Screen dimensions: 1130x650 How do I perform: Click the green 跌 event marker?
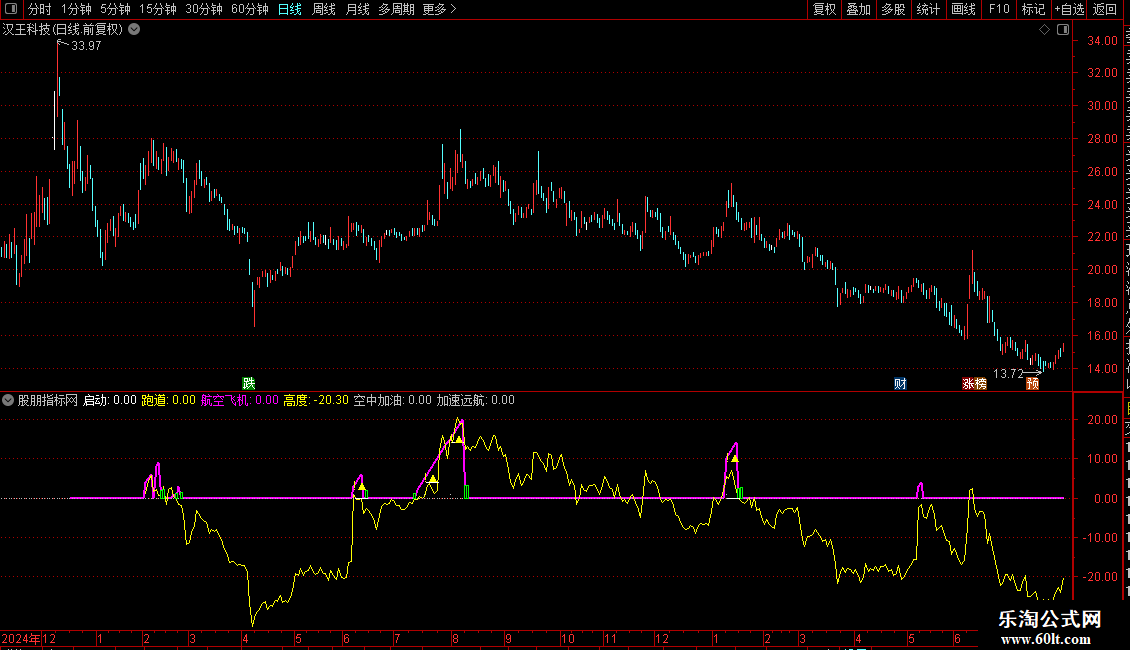pyautogui.click(x=249, y=383)
